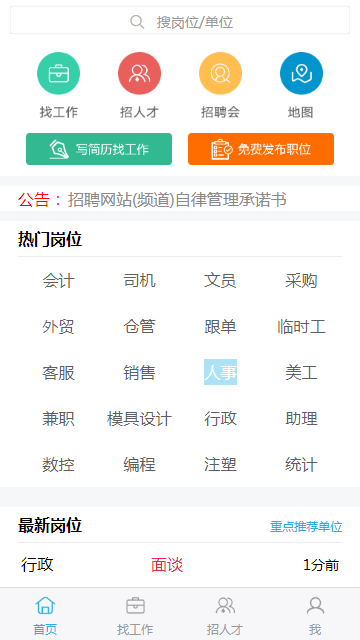The height and width of the screenshot is (640, 360).
Task: Open the 兼职 position link
Action: tap(58, 419)
